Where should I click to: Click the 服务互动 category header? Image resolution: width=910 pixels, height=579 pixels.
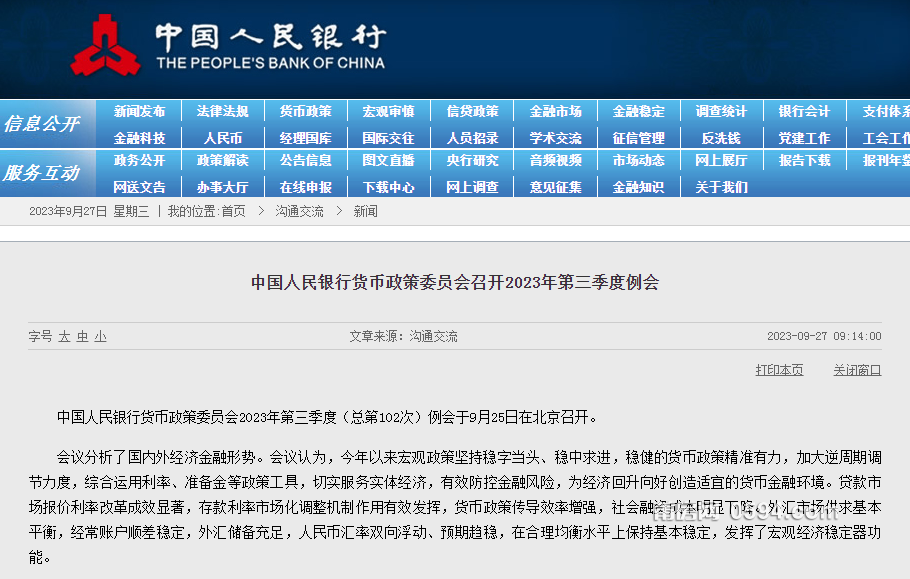coord(42,173)
